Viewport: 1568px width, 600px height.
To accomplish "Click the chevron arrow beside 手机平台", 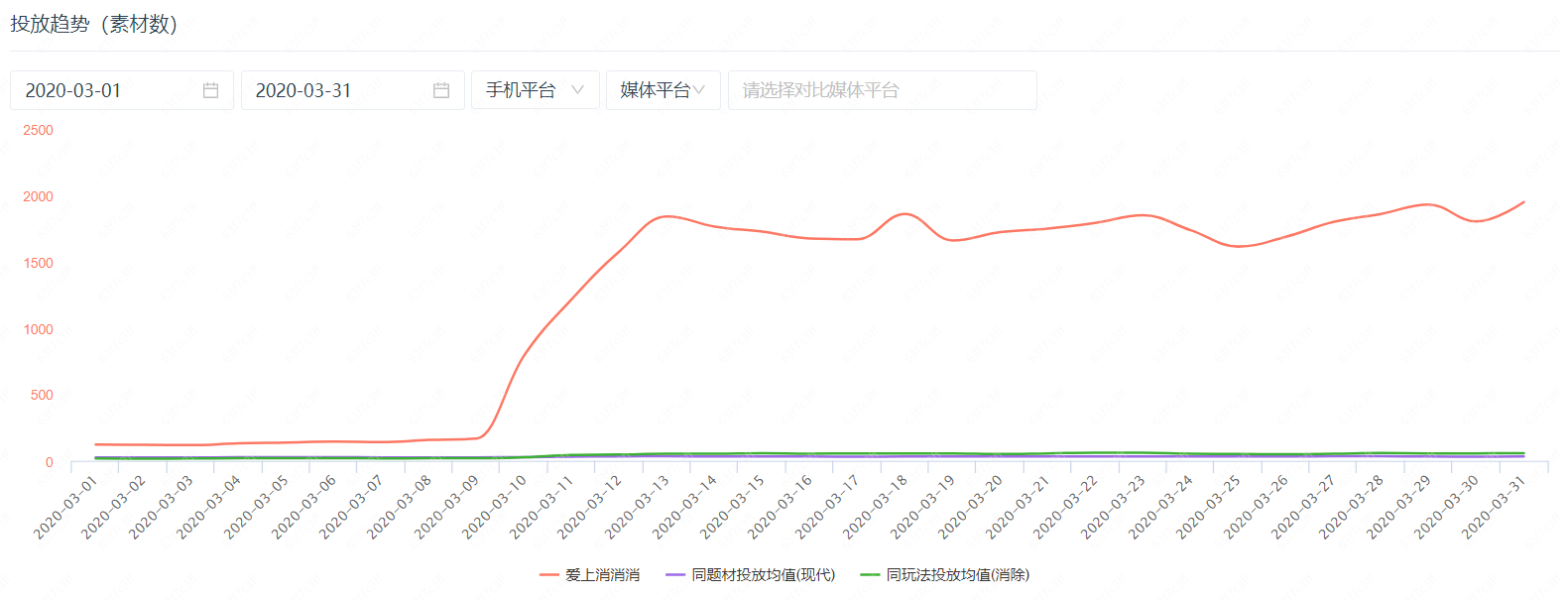I will pos(577,90).
